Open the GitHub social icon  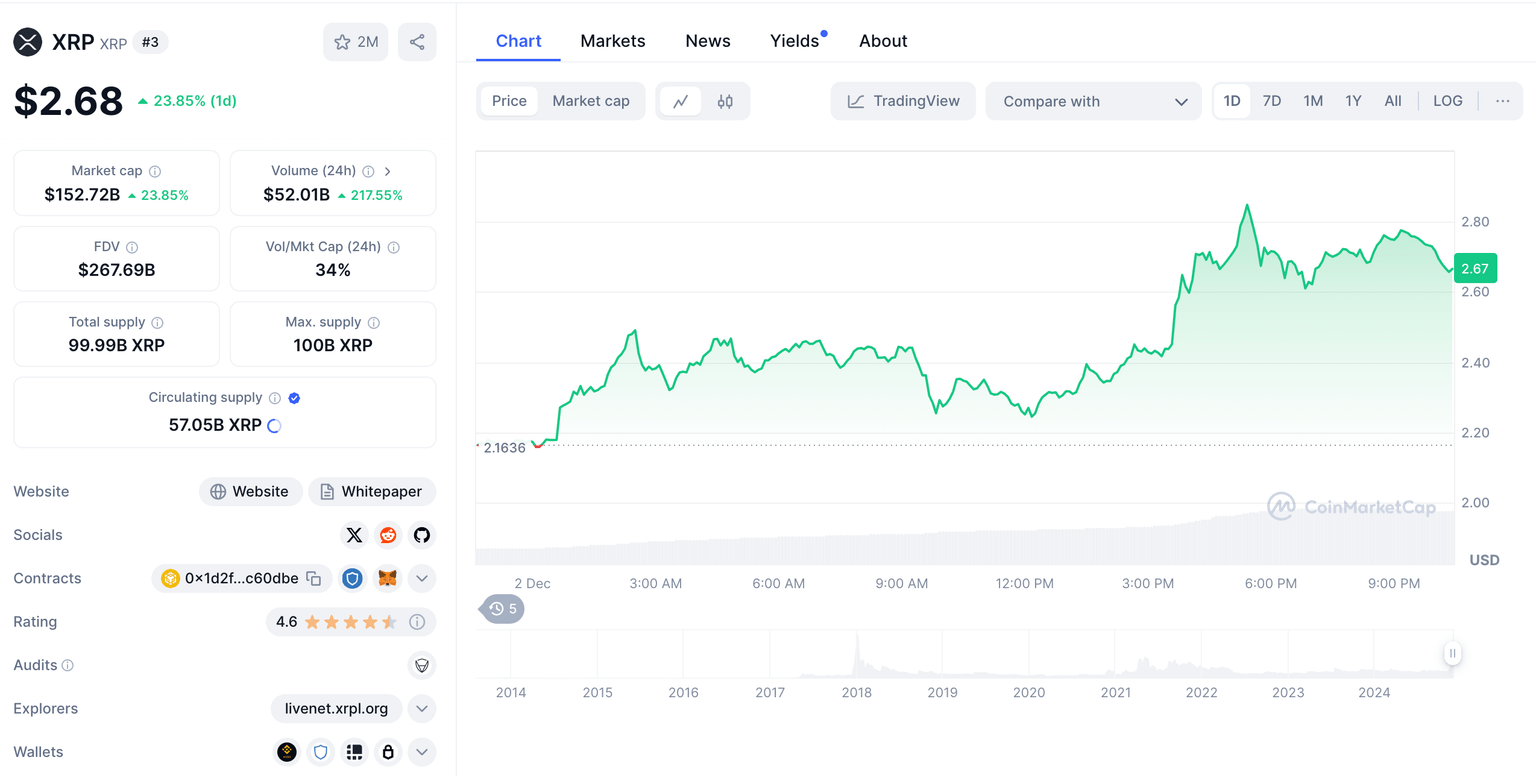(x=422, y=535)
